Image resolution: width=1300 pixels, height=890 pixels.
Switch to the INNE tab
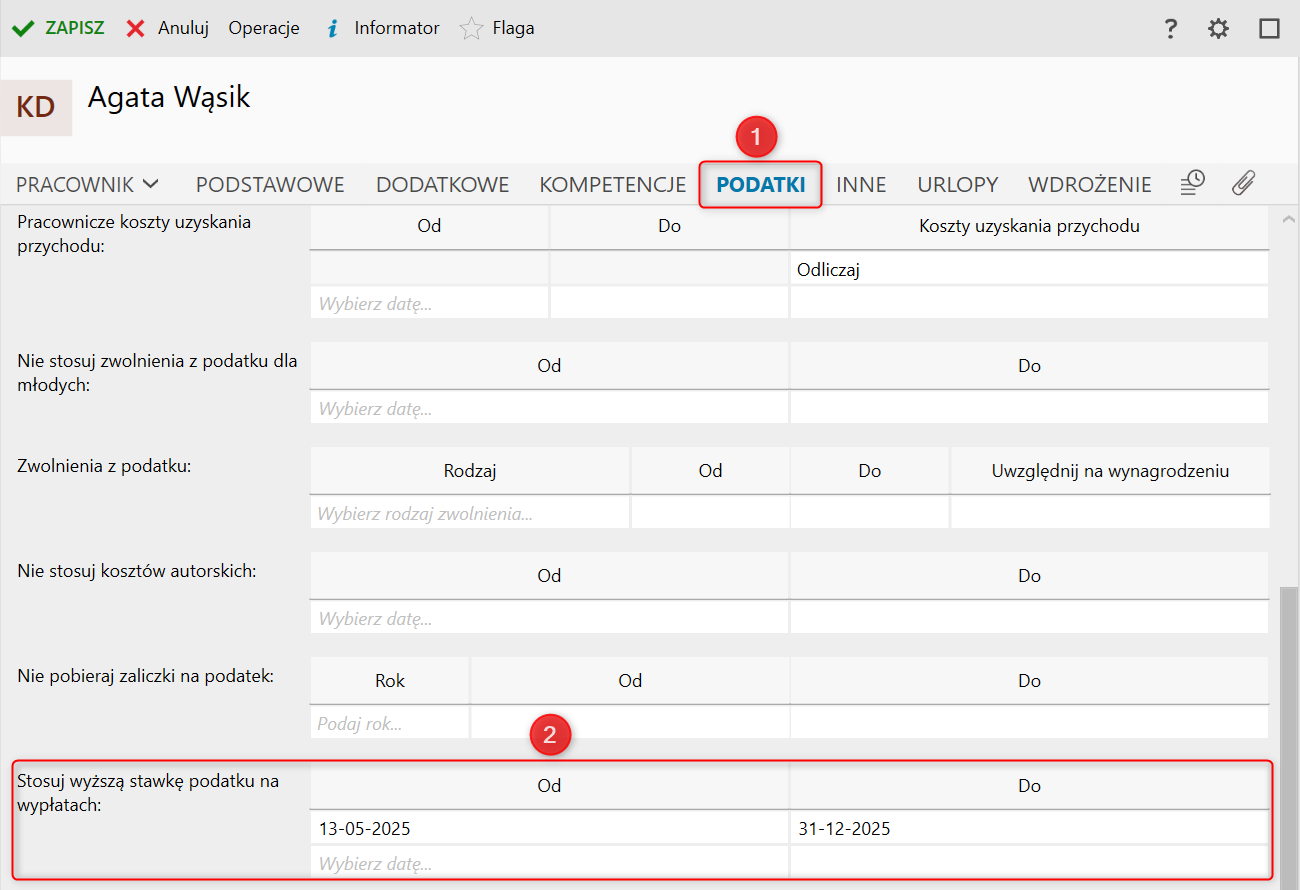click(x=861, y=185)
